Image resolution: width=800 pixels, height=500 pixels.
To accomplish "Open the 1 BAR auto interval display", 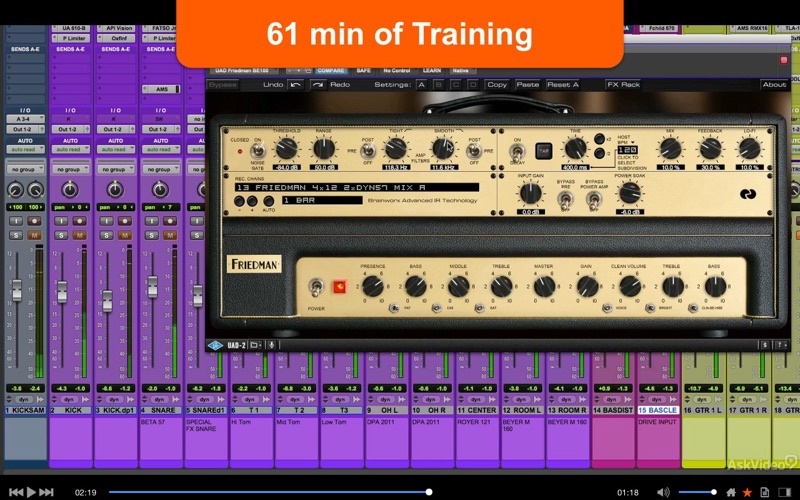I will coord(322,201).
